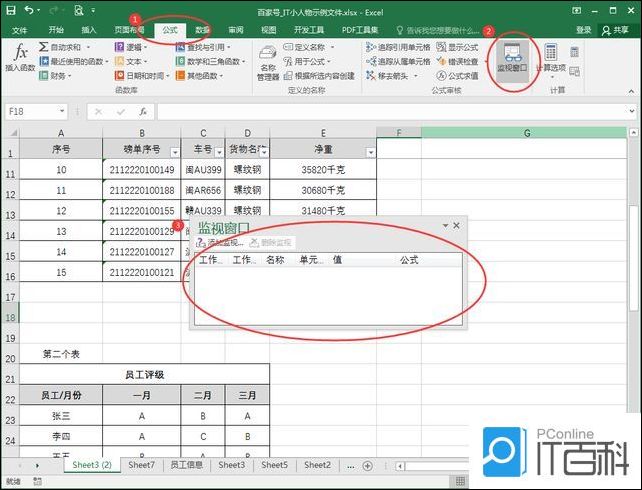Open Watch Window pane options arrow
Screen dimensions: 642x490
[x=445, y=226]
